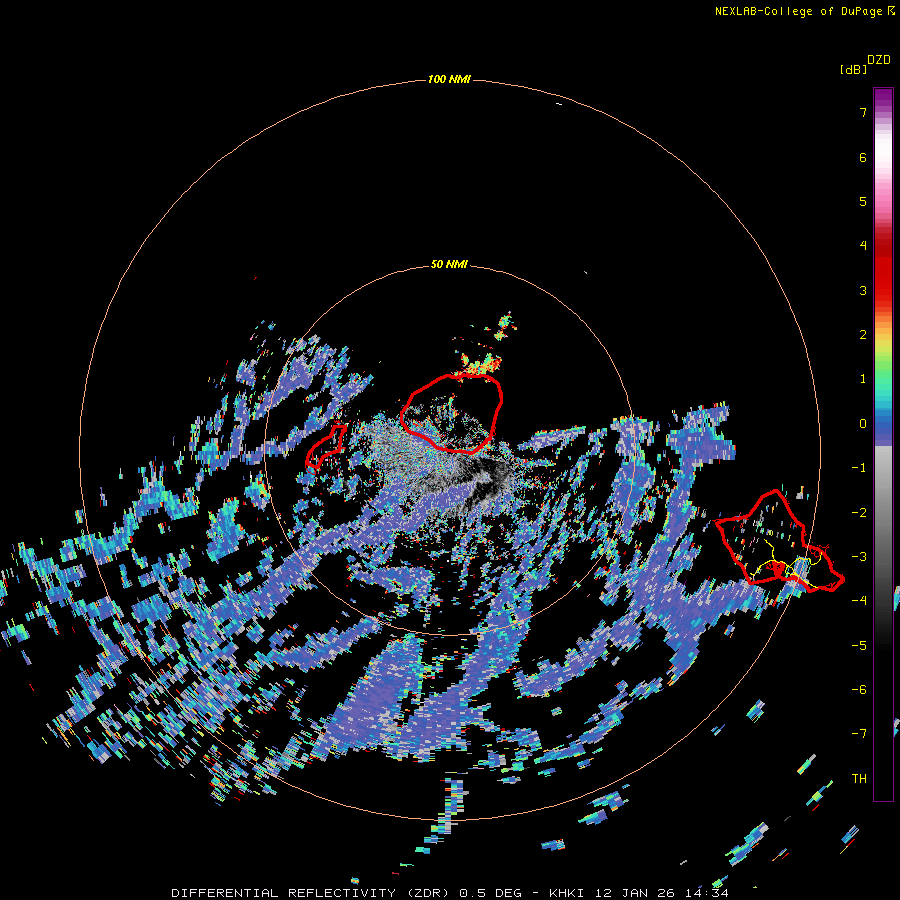Select the 3 value on the color scale
This screenshot has height=900, width=900.
coord(863,290)
